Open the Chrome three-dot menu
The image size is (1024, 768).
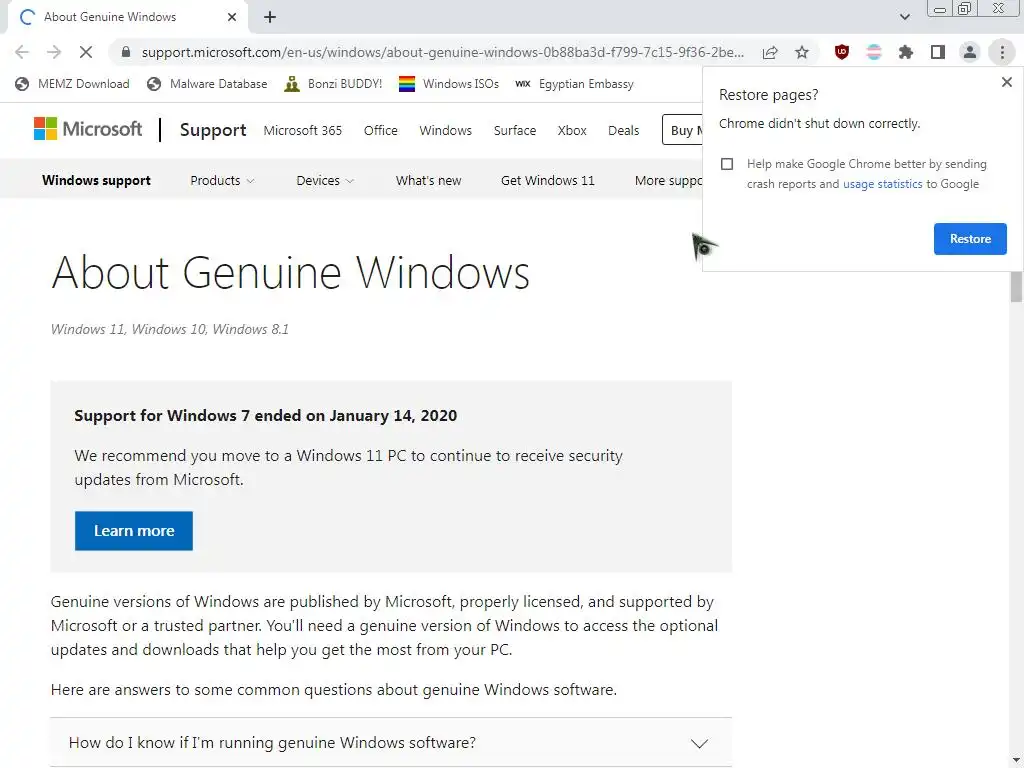click(1002, 52)
